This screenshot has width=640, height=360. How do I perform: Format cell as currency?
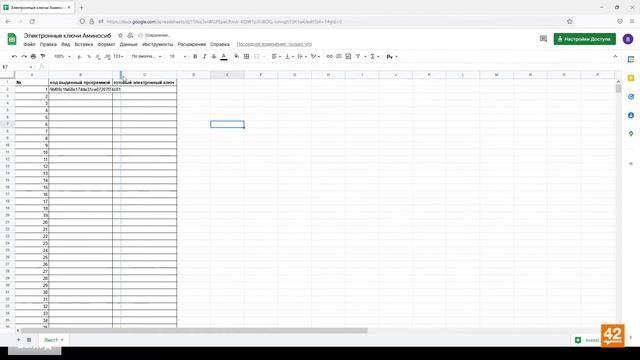coord(79,56)
